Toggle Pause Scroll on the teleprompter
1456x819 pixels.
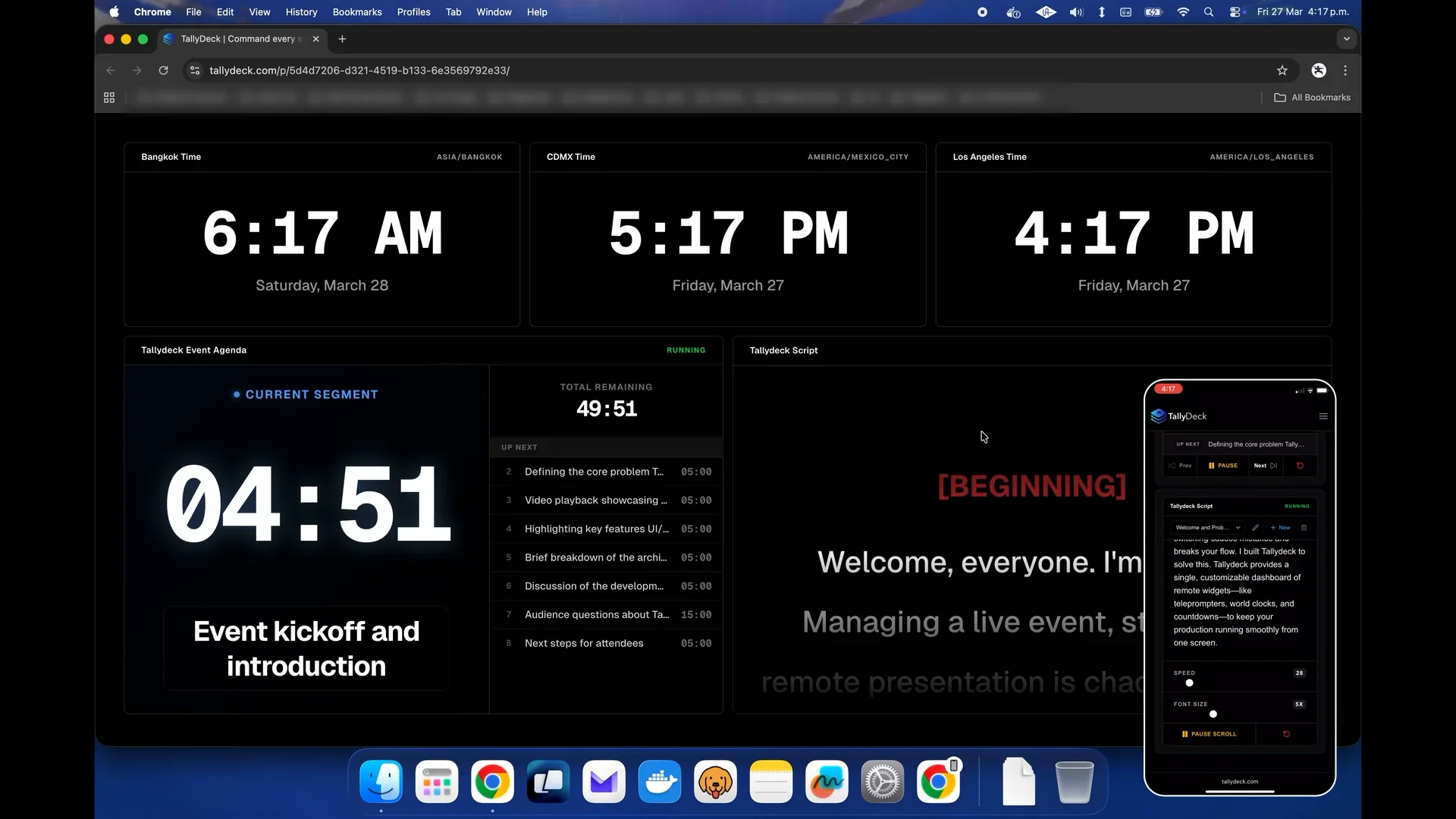[1209, 734]
